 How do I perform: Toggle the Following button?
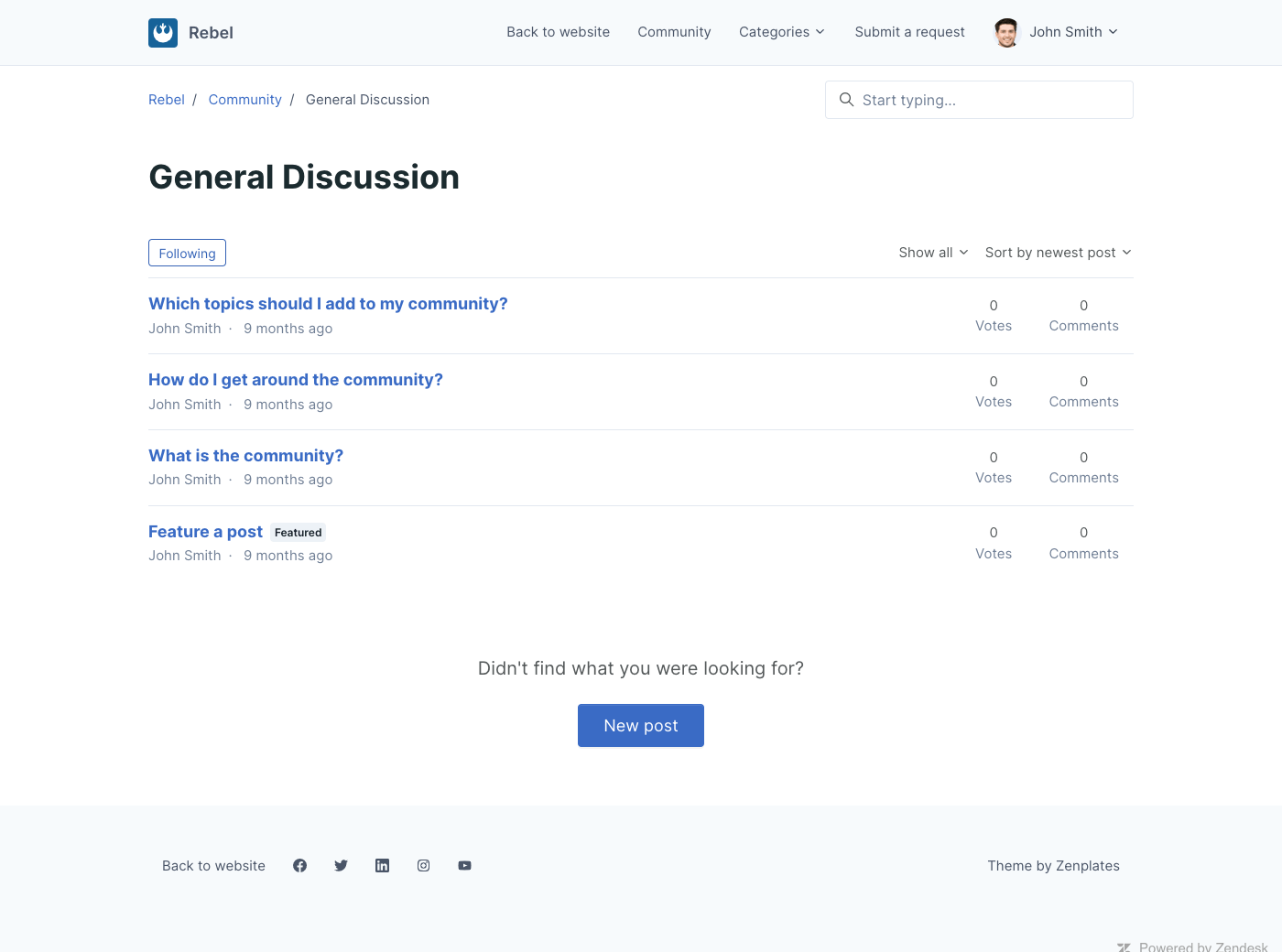pos(187,254)
